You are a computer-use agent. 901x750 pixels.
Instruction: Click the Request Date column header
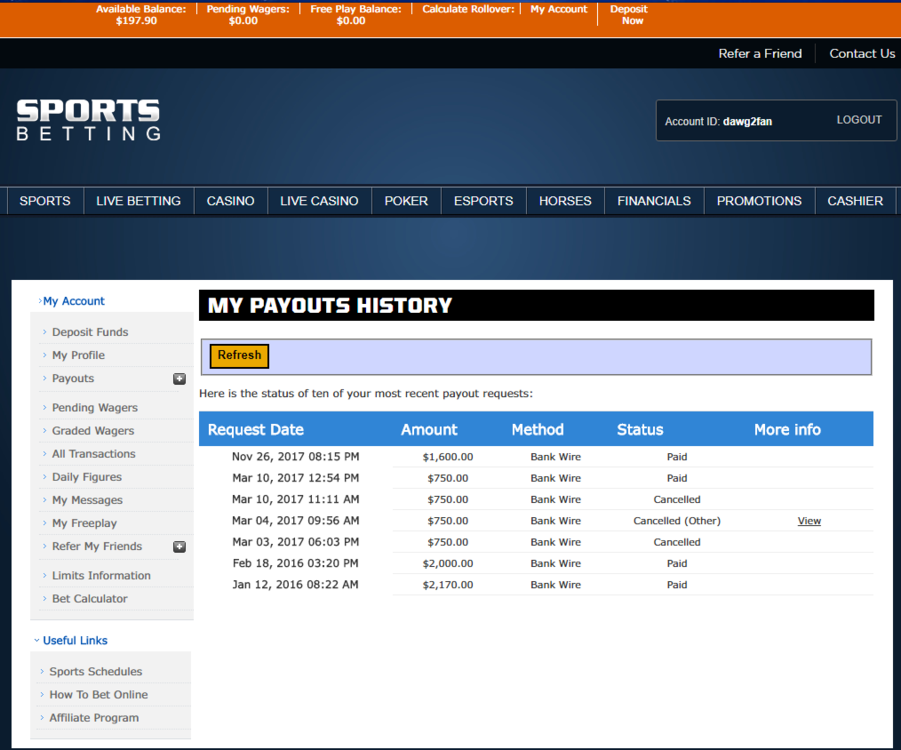point(256,429)
